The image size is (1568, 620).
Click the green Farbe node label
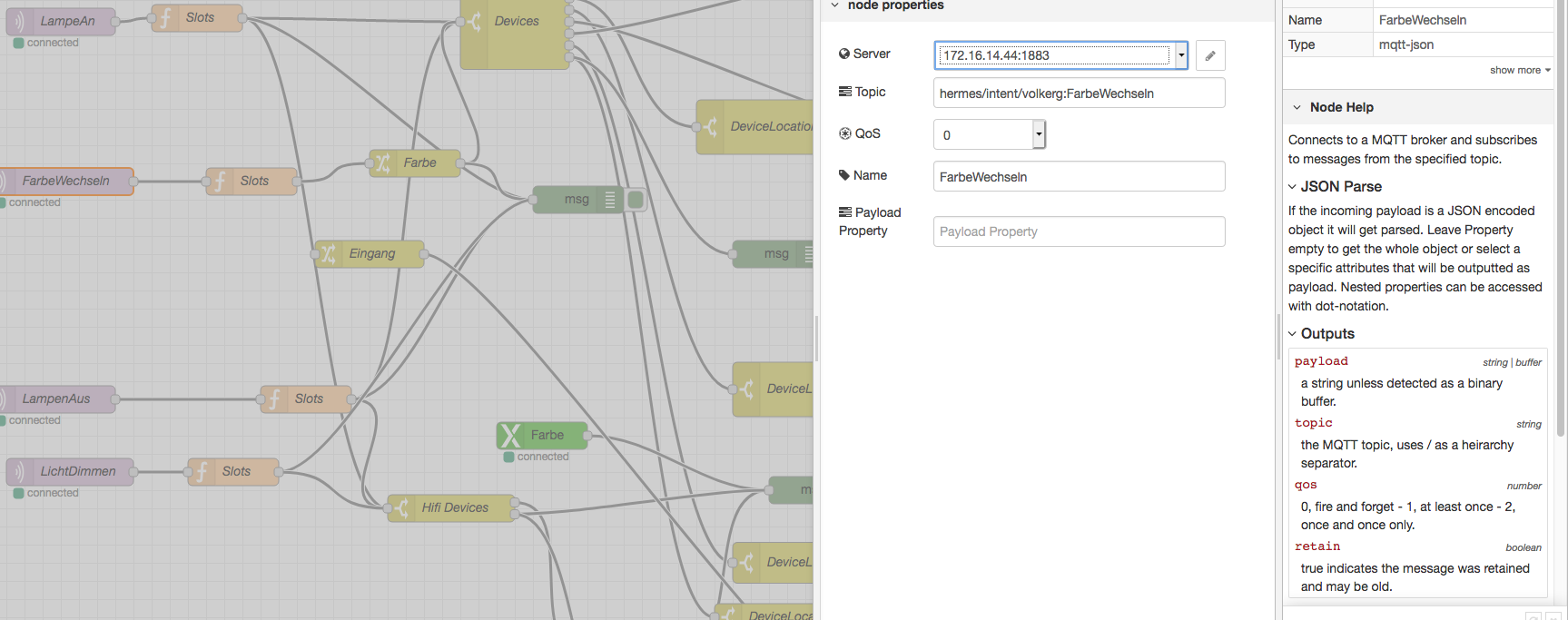point(547,435)
